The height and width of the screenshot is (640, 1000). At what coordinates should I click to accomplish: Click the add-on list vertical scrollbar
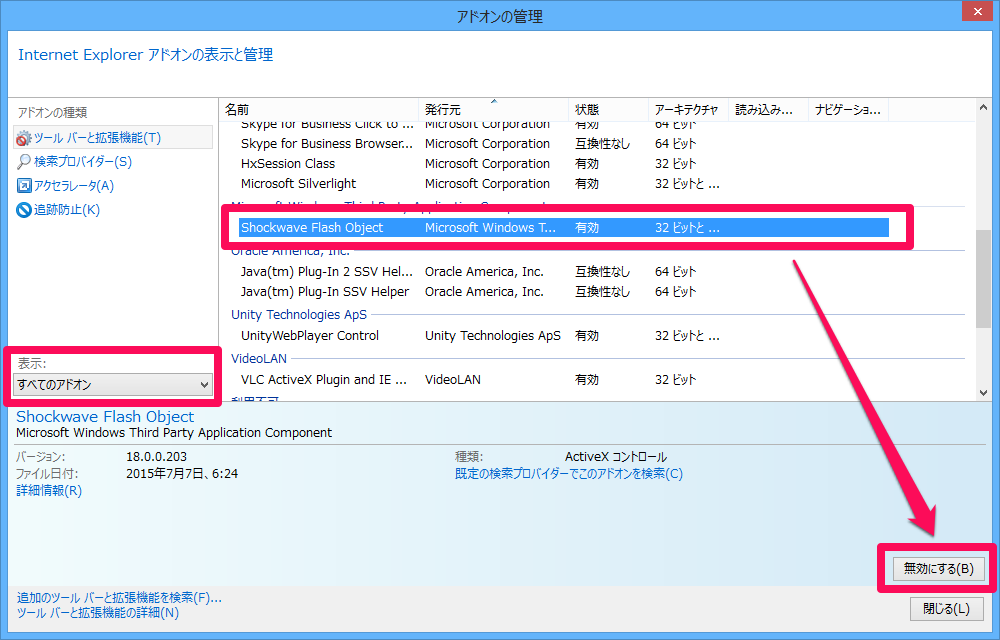pos(983,280)
